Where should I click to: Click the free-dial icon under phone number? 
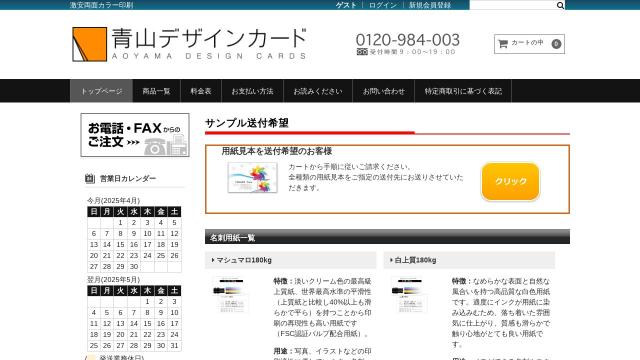(x=362, y=52)
